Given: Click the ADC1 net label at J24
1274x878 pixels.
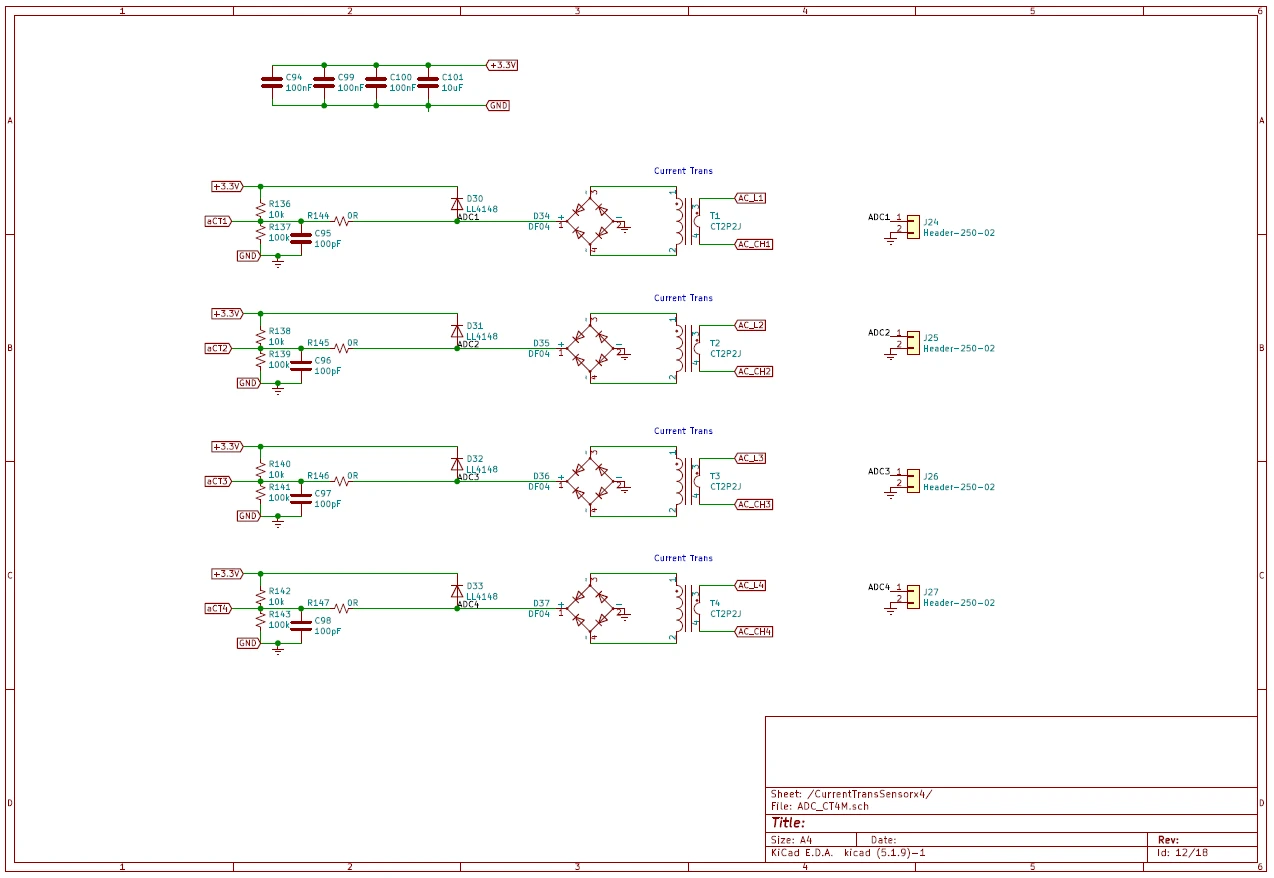Looking at the screenshot, I should pyautogui.click(x=879, y=217).
